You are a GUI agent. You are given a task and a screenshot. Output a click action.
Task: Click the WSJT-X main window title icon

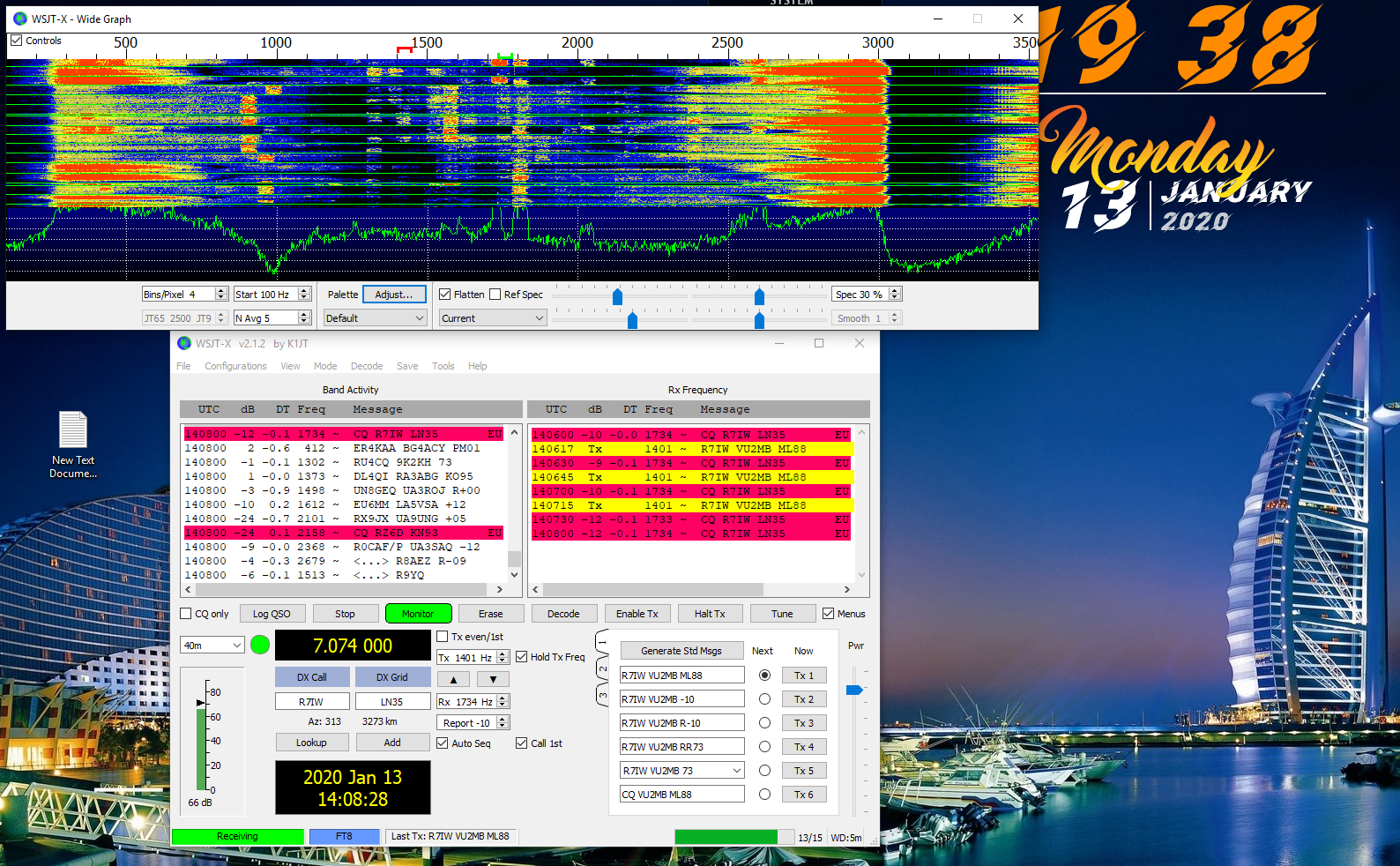click(x=184, y=343)
